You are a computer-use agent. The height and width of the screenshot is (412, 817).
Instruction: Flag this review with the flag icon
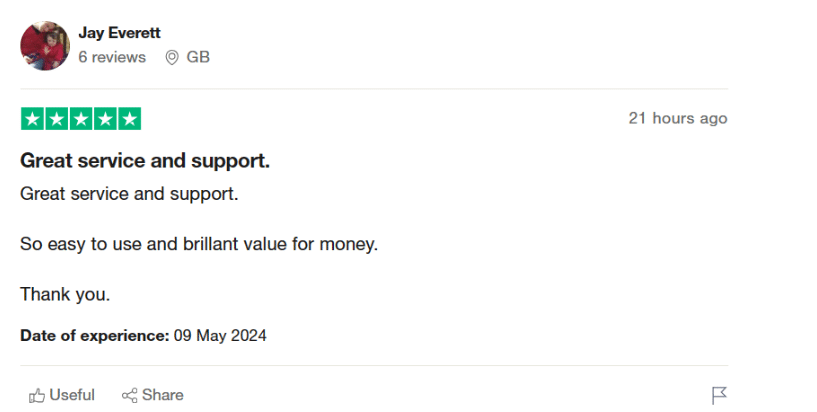pyautogui.click(x=718, y=395)
